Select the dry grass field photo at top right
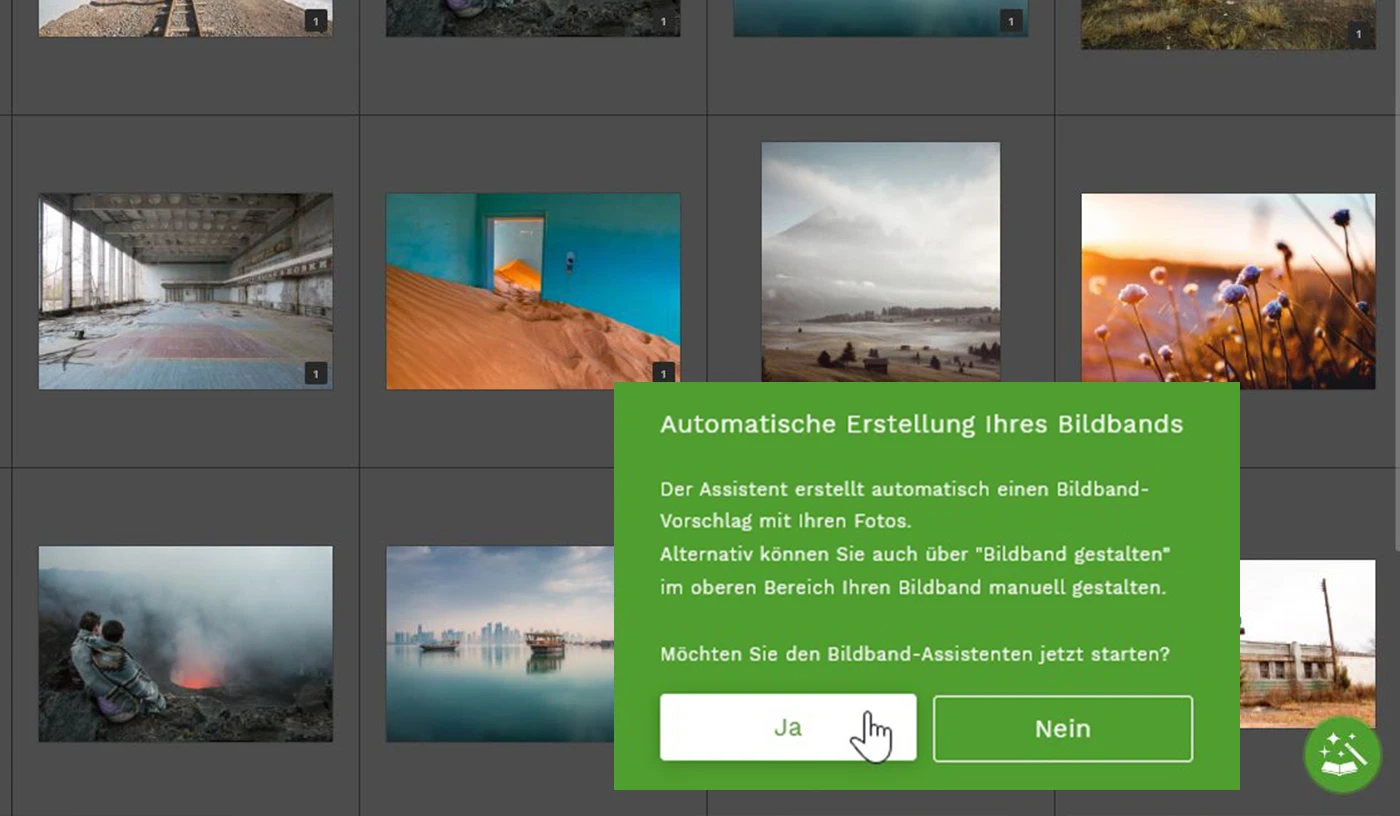Screen dimensions: 1400x816 [1228, 24]
